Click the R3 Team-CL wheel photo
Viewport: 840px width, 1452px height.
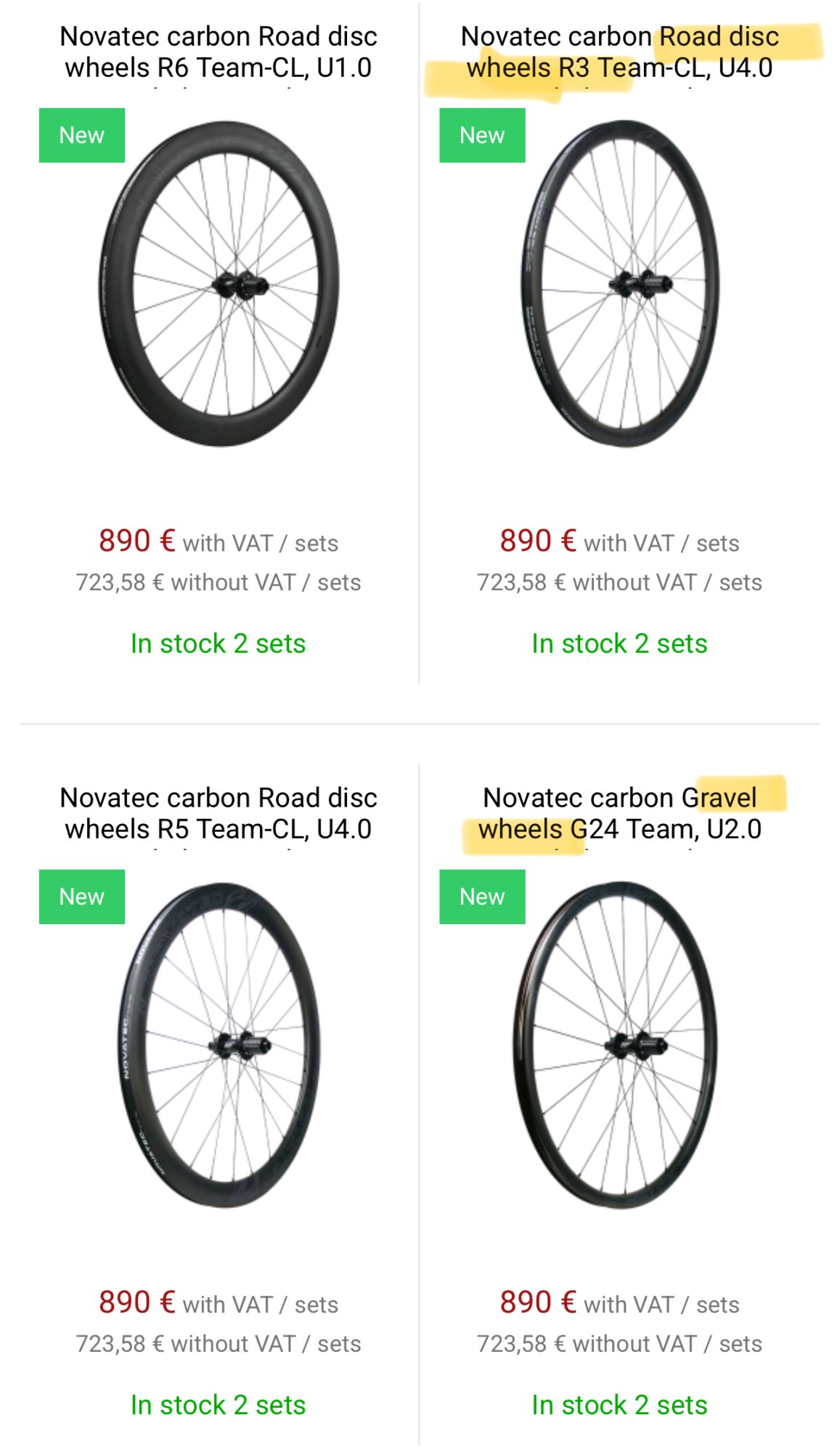coord(621,285)
